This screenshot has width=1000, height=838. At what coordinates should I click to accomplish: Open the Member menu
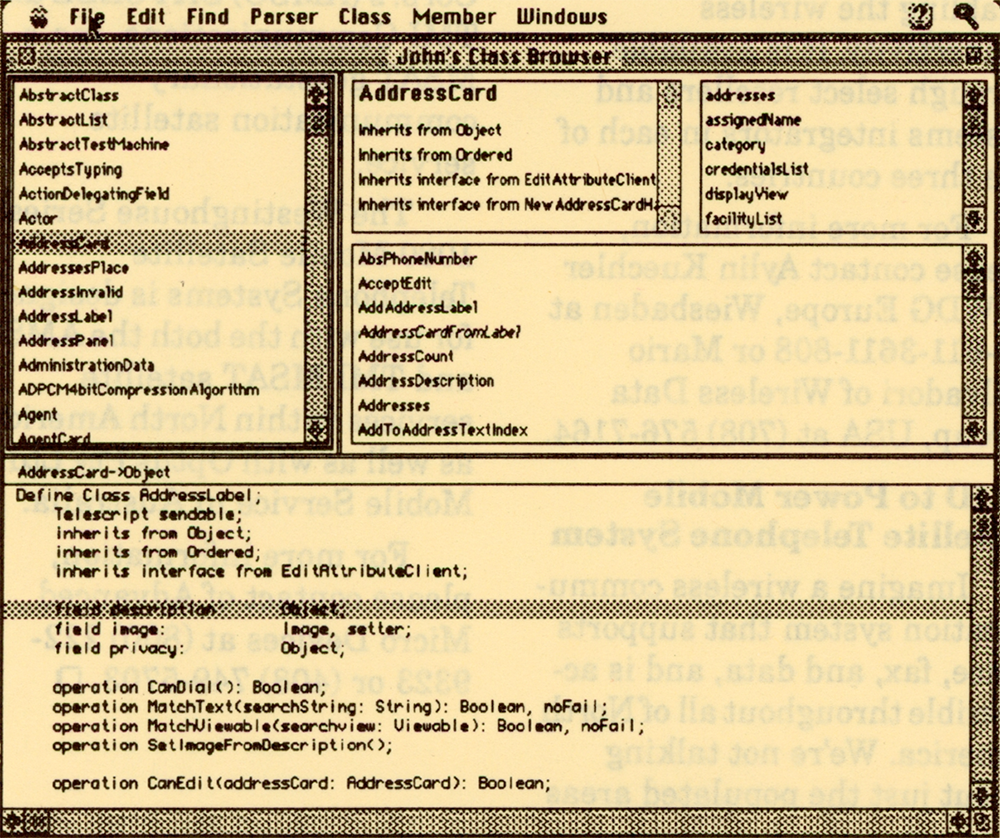(x=453, y=17)
